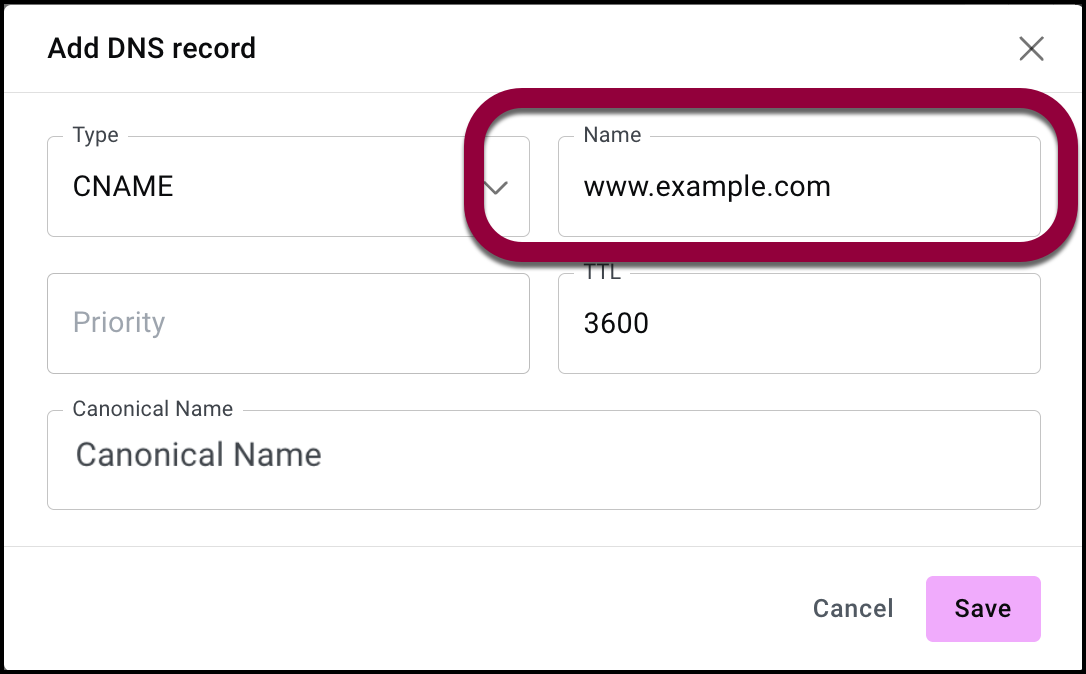This screenshot has width=1086, height=674.
Task: Click the 3600 value in TTL
Action: point(616,323)
